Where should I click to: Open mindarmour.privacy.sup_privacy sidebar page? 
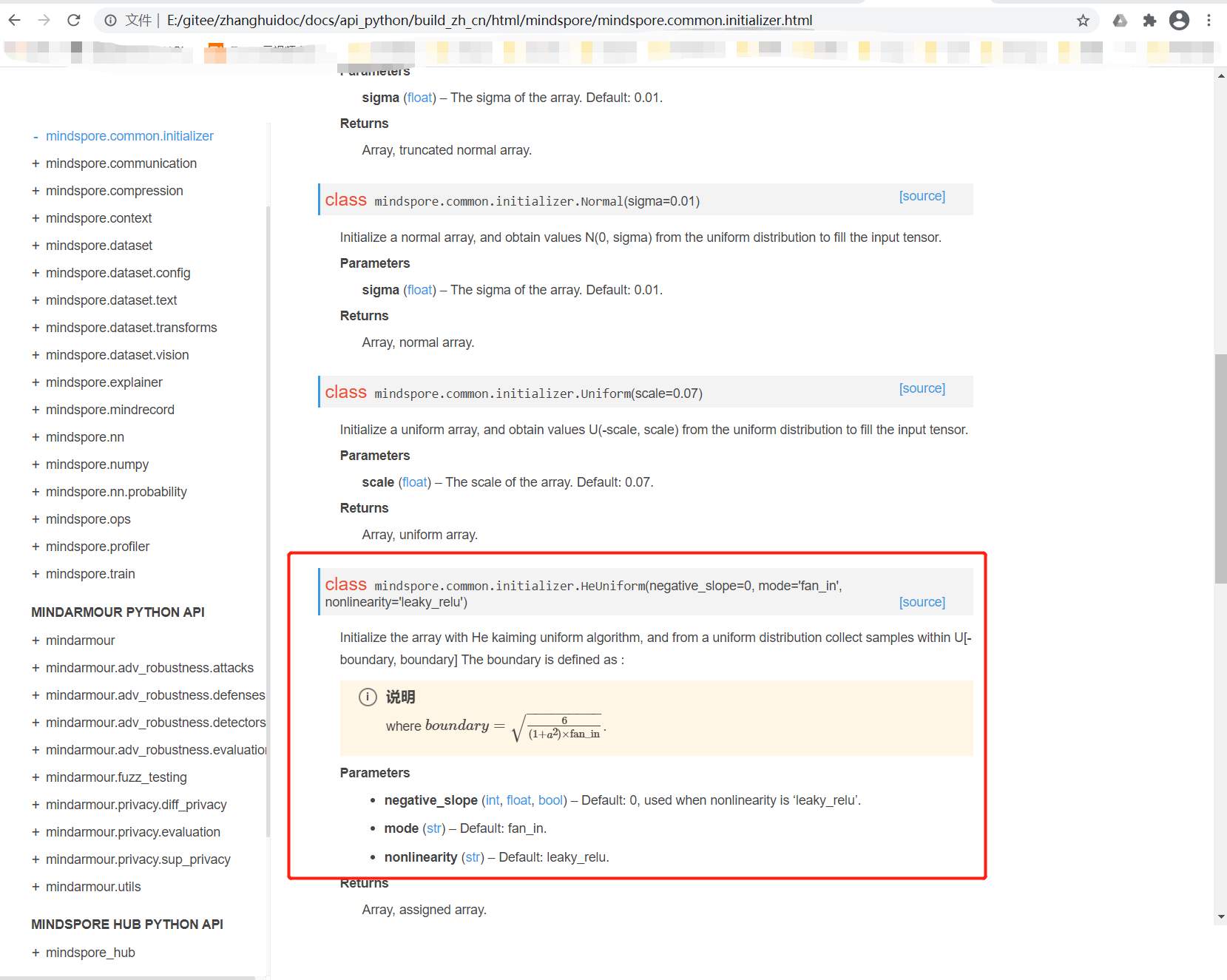[x=138, y=859]
